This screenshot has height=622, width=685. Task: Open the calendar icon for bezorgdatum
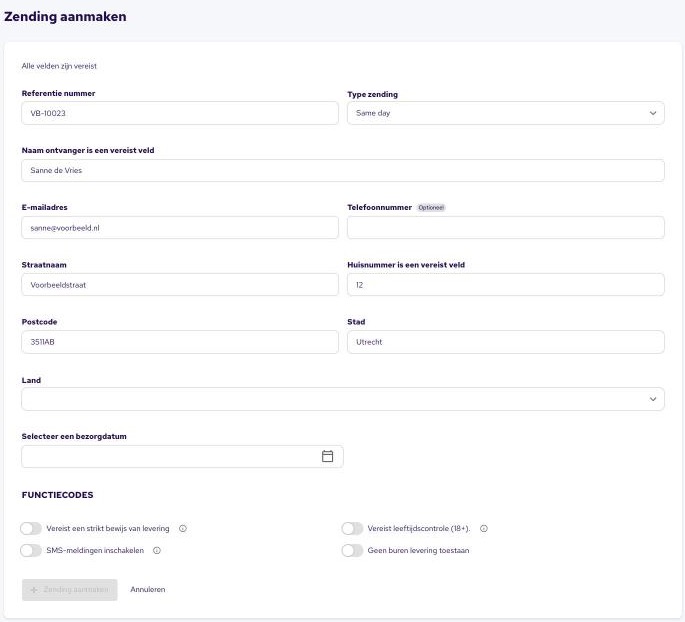tap(327, 456)
